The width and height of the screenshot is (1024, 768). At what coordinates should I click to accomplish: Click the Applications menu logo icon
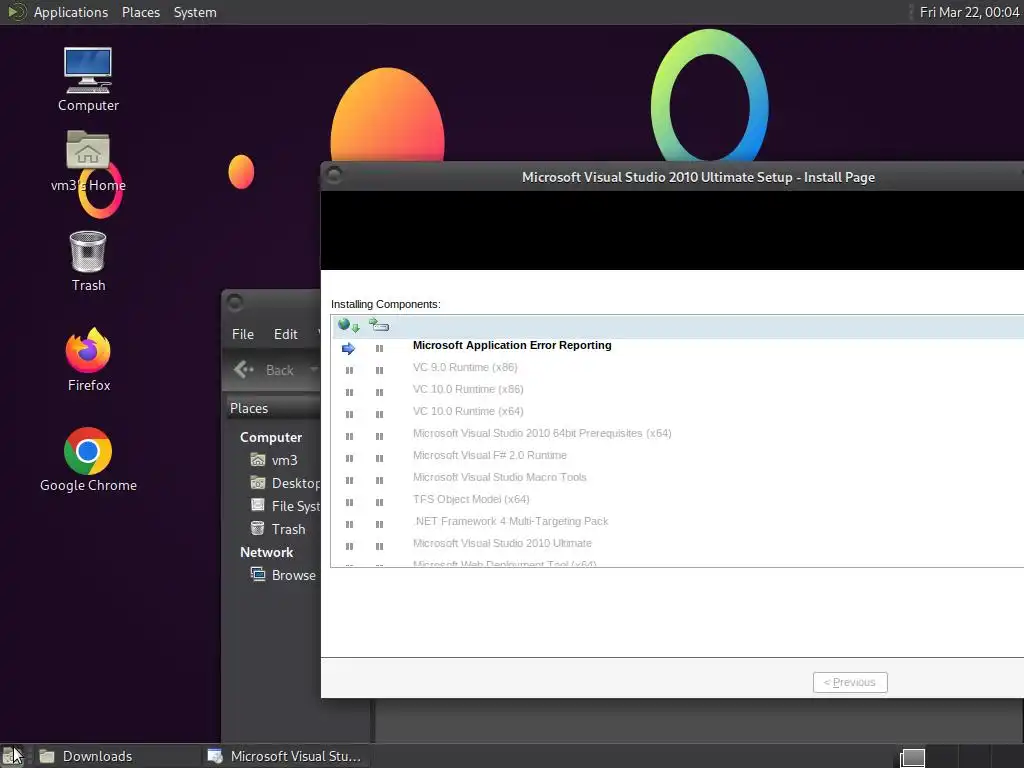pyautogui.click(x=17, y=12)
